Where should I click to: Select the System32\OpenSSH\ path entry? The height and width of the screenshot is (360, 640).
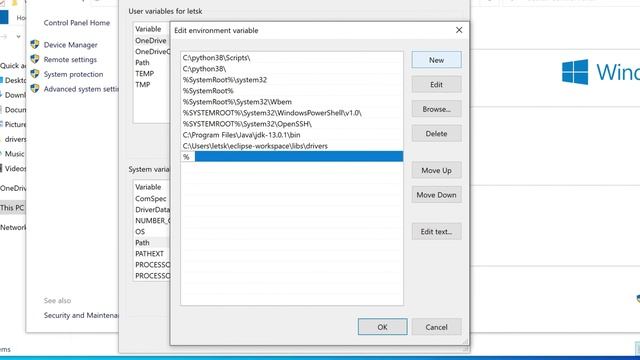coord(291,124)
